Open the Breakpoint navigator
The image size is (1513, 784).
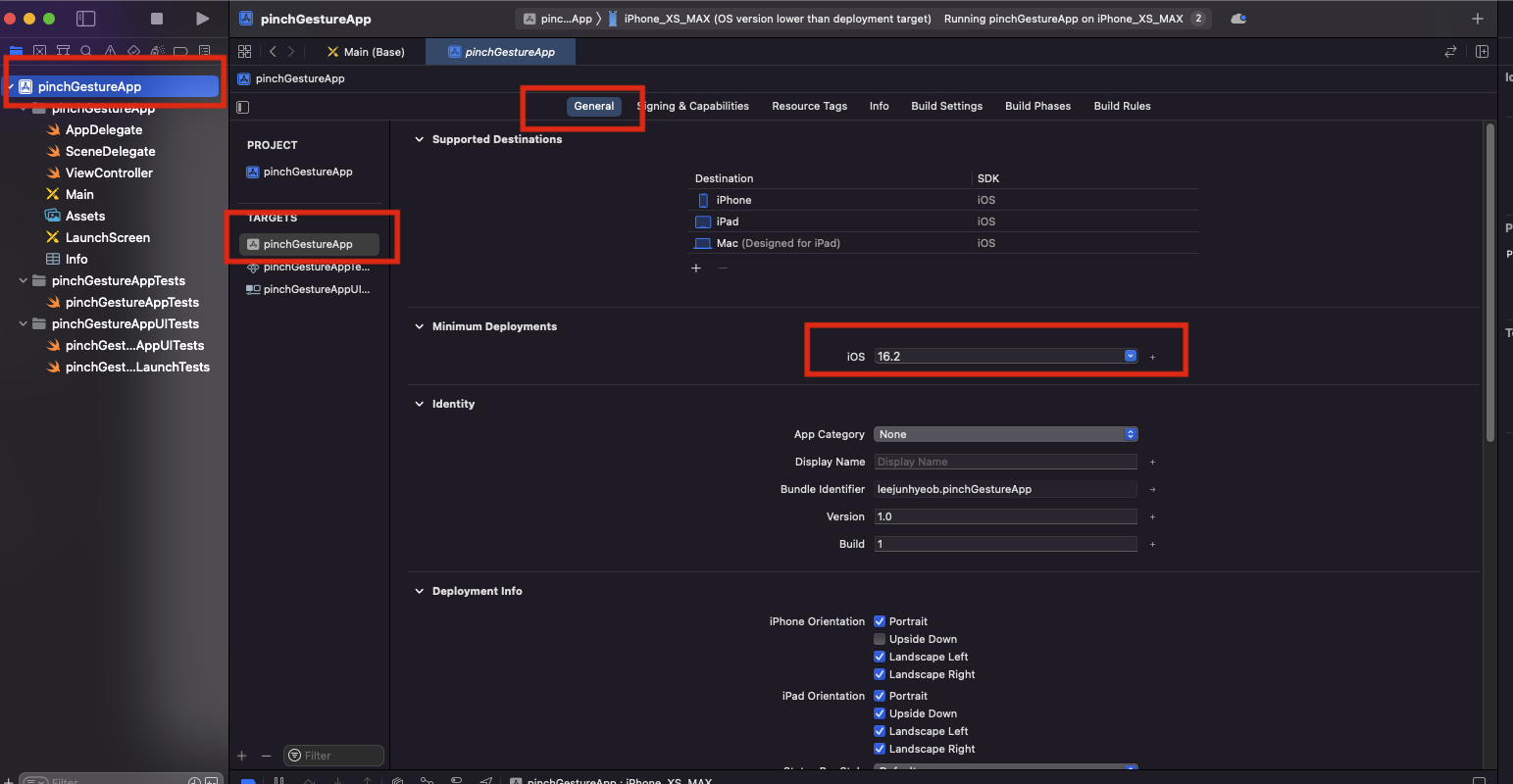point(180,51)
